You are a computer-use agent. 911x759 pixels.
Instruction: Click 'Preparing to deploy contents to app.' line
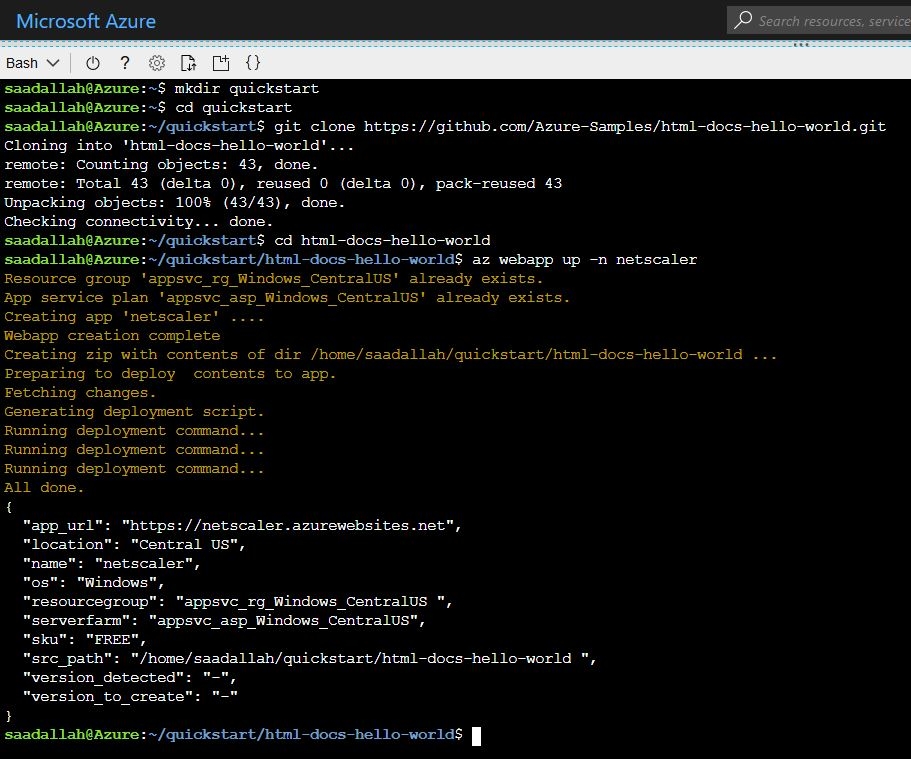(170, 374)
